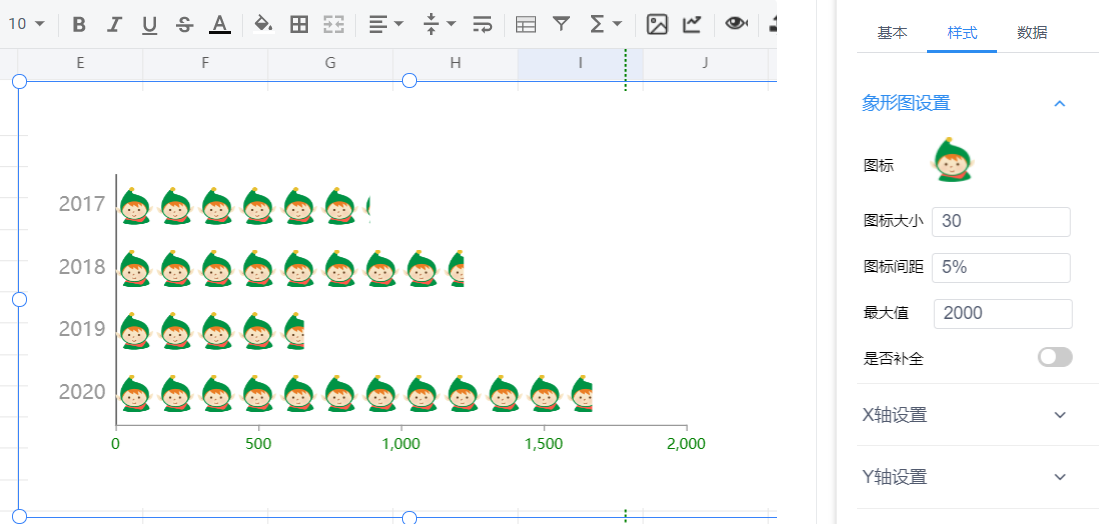
Task: Click the 2017 axis label
Action: [x=82, y=204]
